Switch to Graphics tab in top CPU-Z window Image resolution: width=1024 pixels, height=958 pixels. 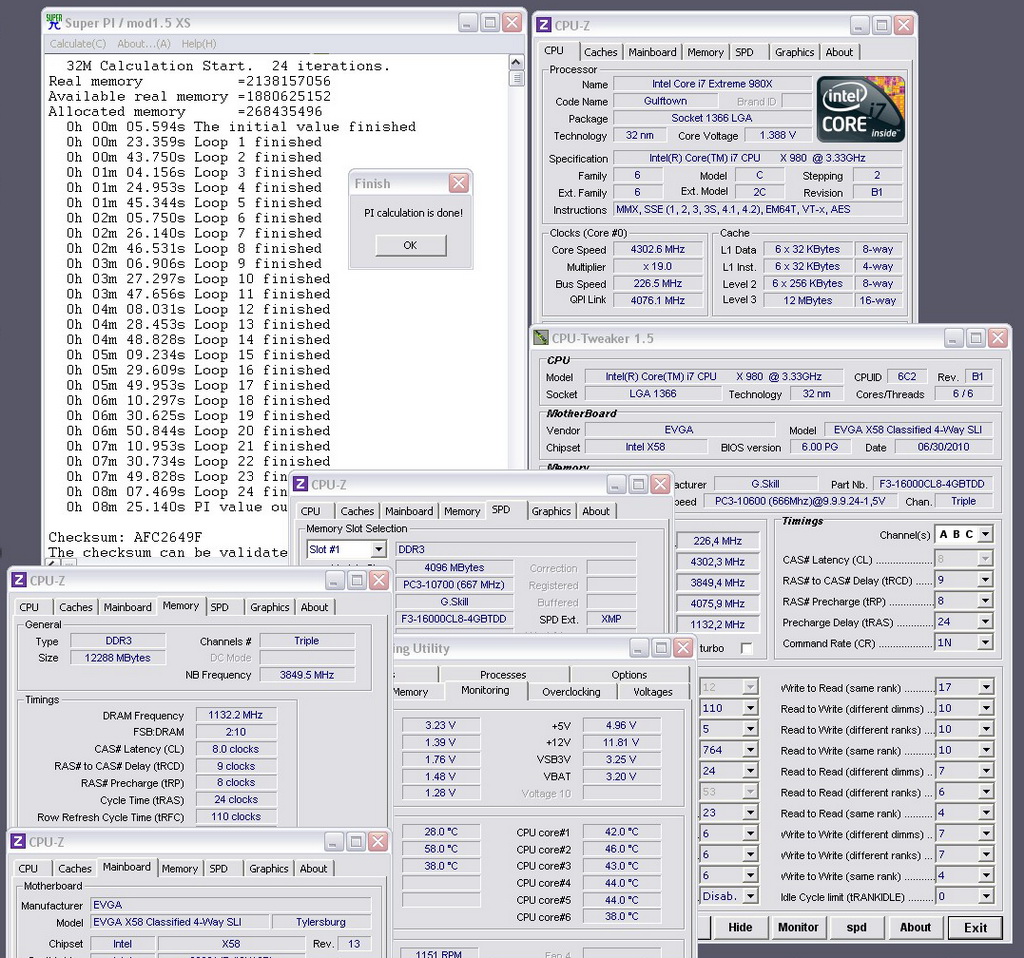pyautogui.click(x=794, y=52)
